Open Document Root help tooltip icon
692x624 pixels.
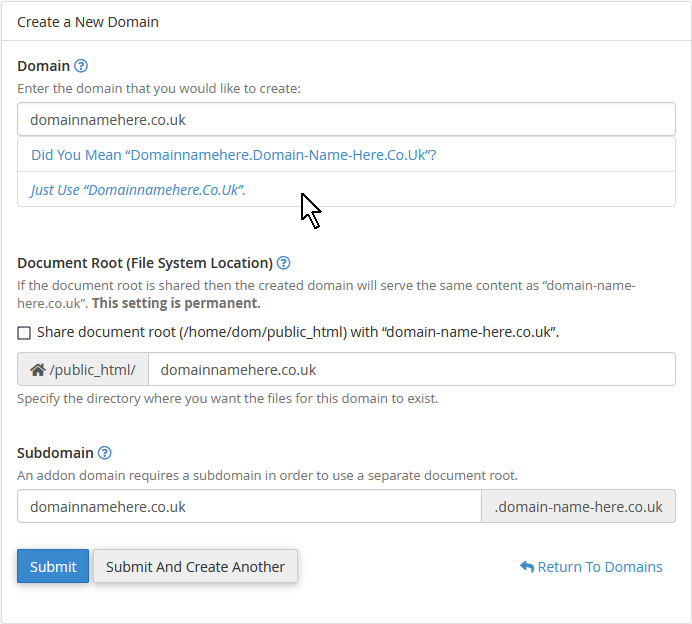click(x=283, y=263)
